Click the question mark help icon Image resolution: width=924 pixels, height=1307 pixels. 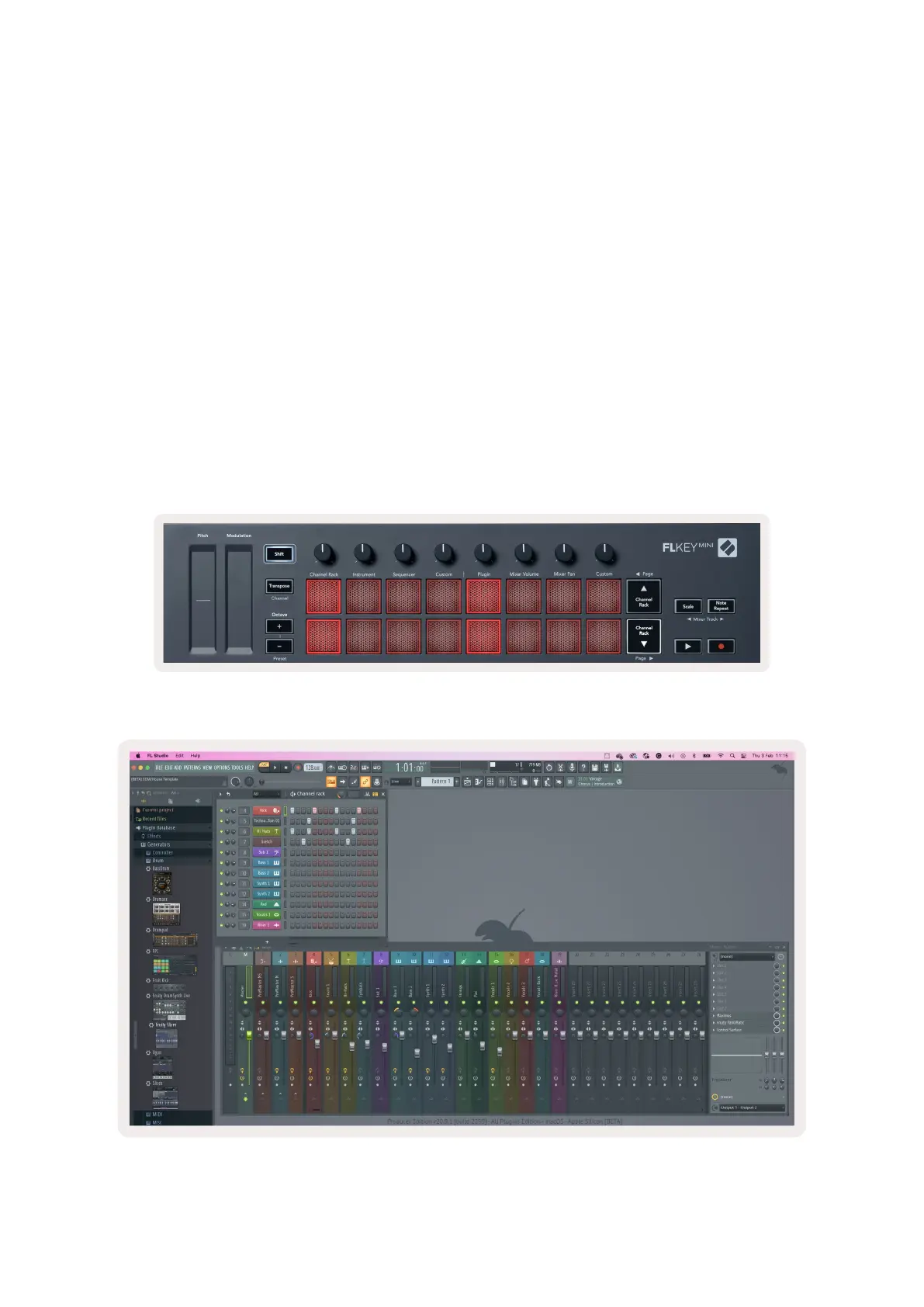(x=583, y=767)
